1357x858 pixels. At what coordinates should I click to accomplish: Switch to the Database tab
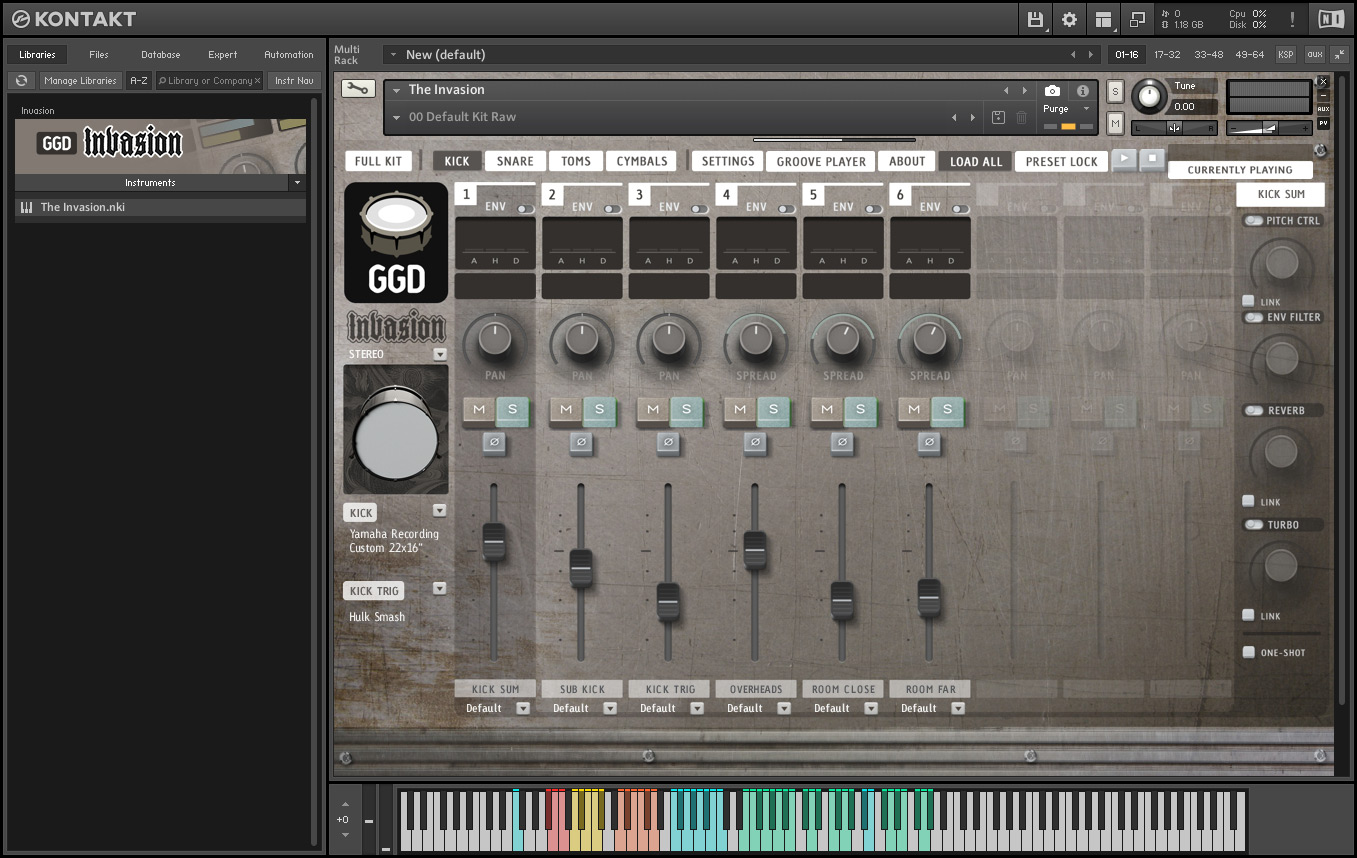(x=160, y=54)
